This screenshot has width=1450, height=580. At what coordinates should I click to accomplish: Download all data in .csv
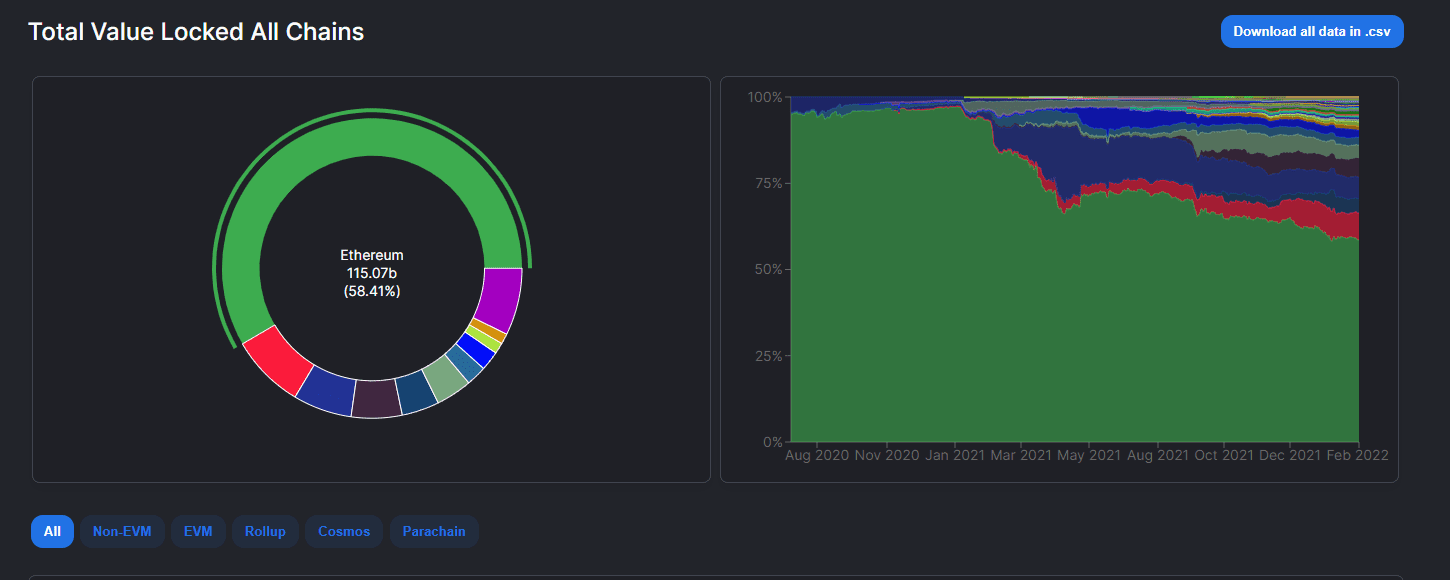coord(1312,31)
